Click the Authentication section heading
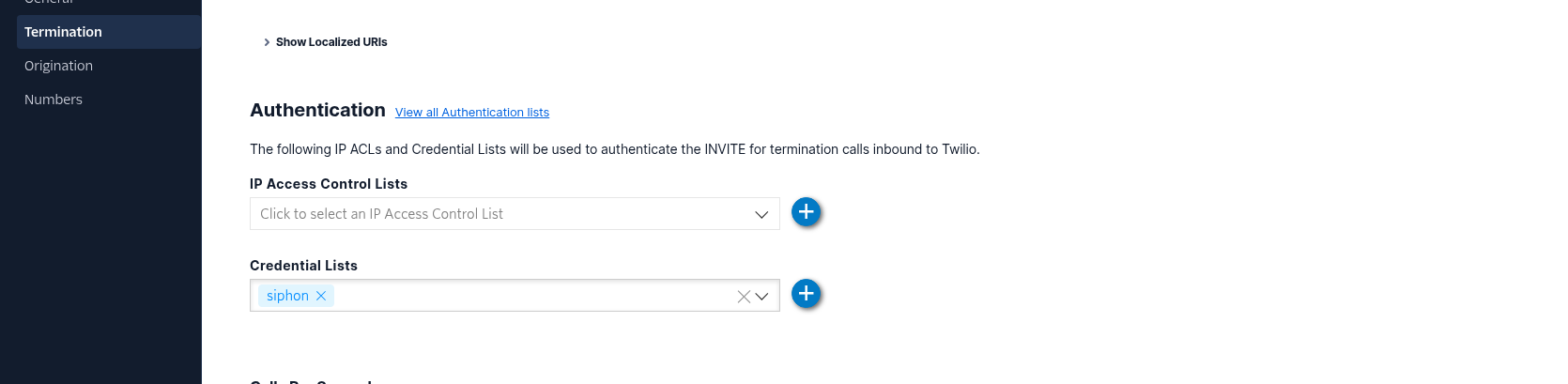The width and height of the screenshot is (1568, 384). [317, 110]
